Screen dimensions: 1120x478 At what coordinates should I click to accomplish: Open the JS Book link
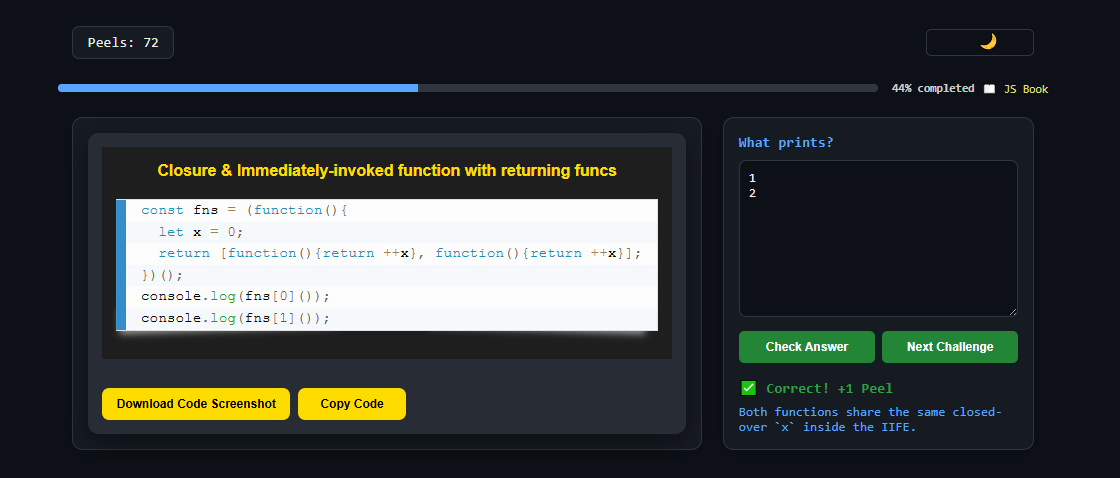click(1026, 89)
